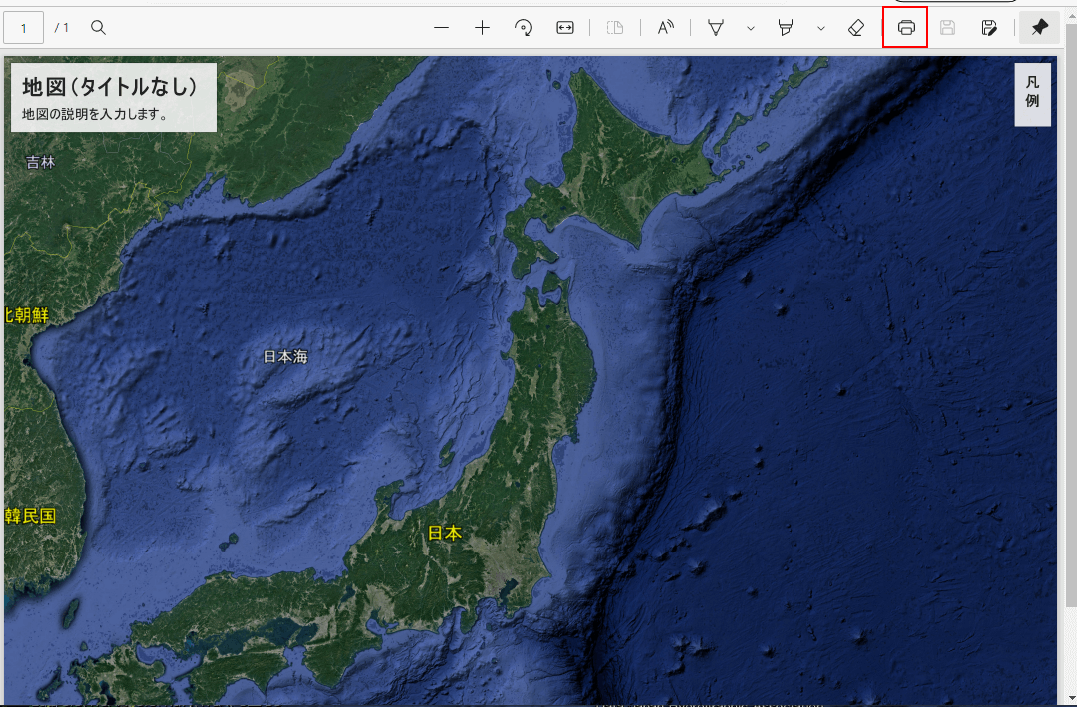Click the vertical scrollbar up arrow
The image size is (1077, 707).
pyautogui.click(x=1072, y=15)
